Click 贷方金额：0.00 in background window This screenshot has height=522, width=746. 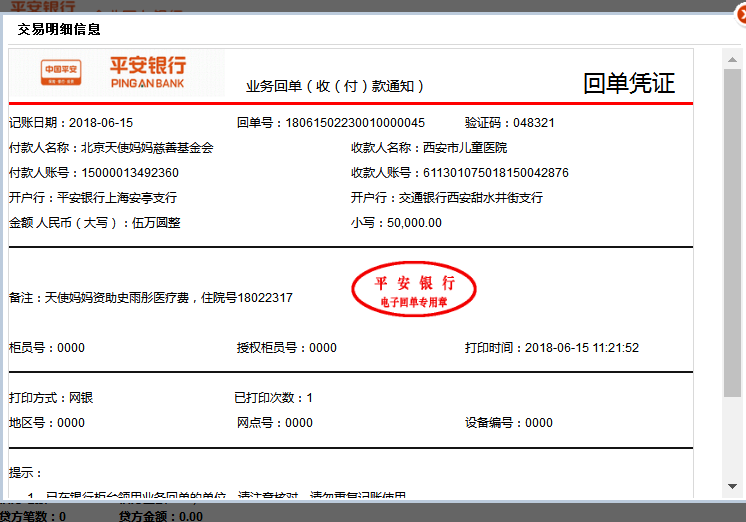[161, 516]
